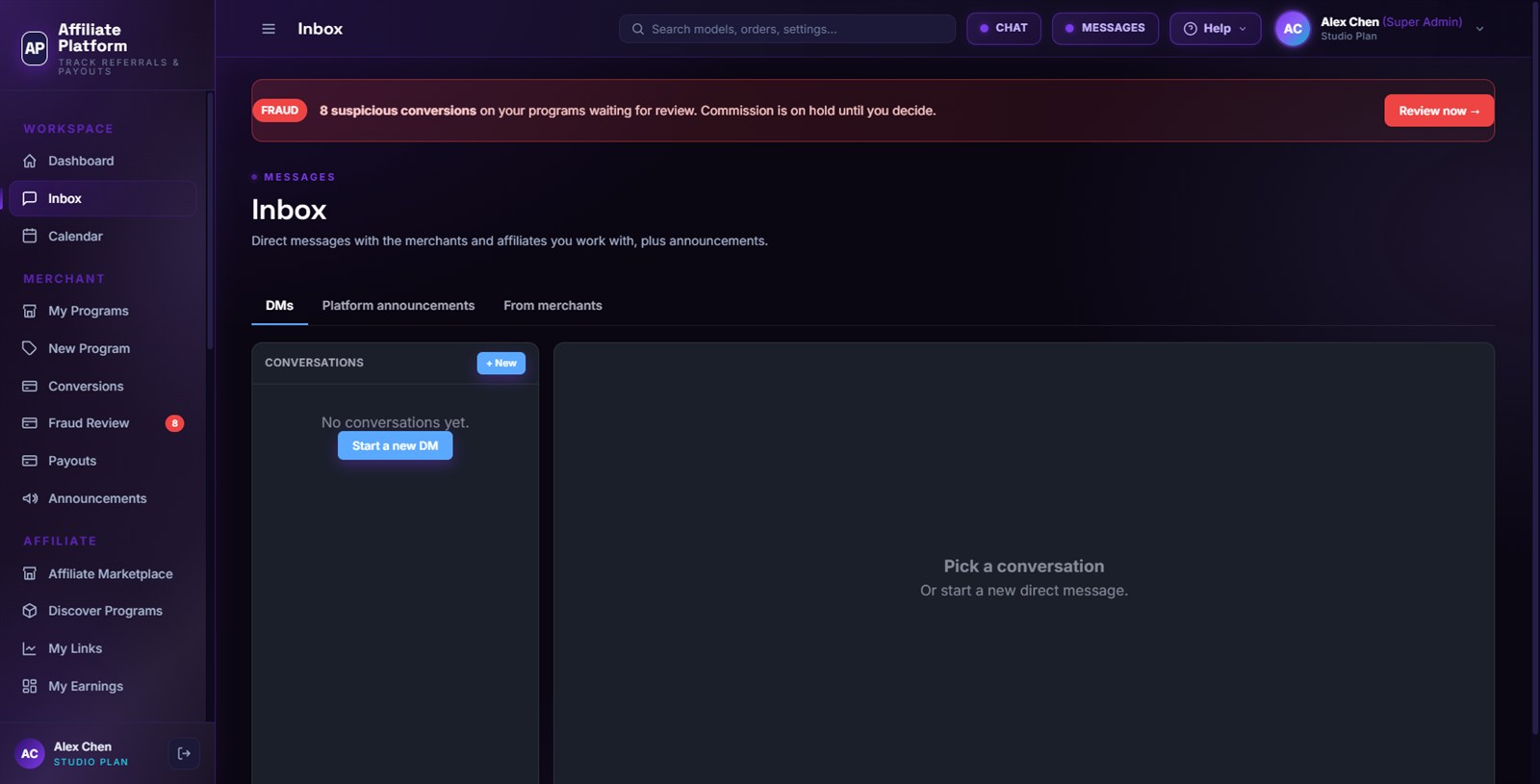Toggle the sidebar with the hamburger icon
This screenshot has height=784, width=1540.
coord(269,29)
